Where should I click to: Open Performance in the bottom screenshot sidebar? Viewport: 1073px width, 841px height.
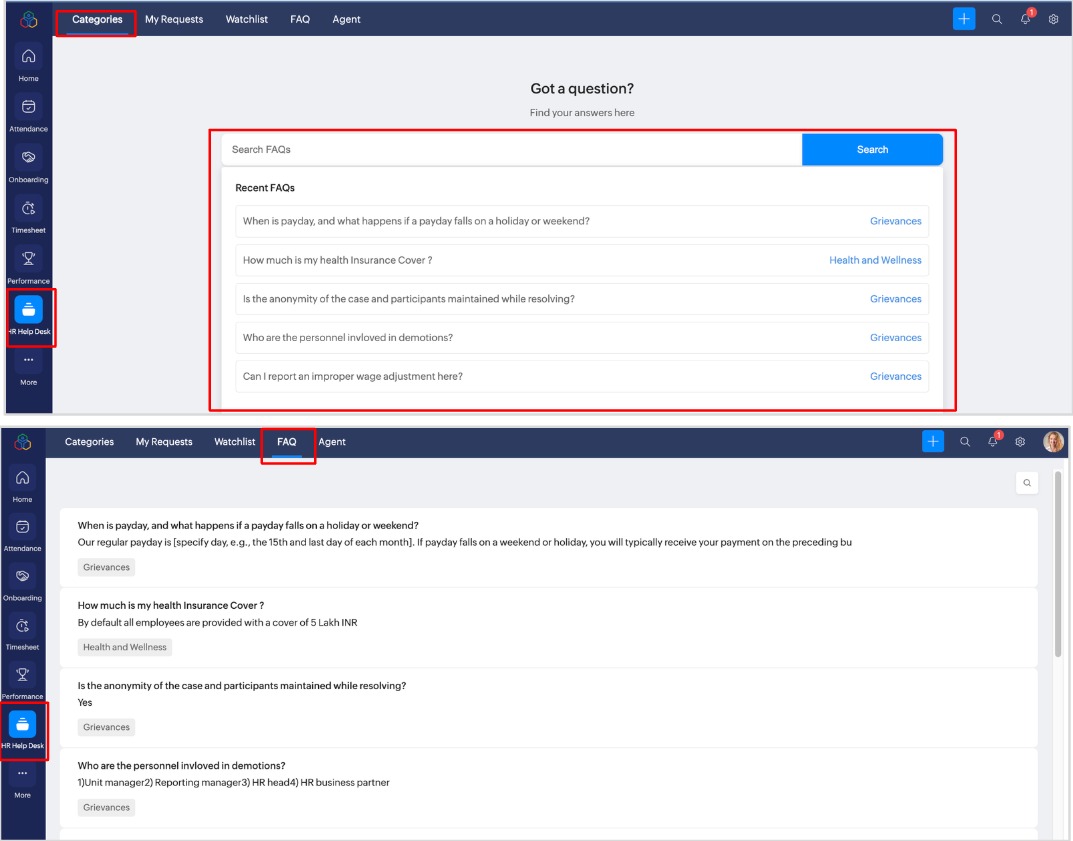[x=23, y=682]
